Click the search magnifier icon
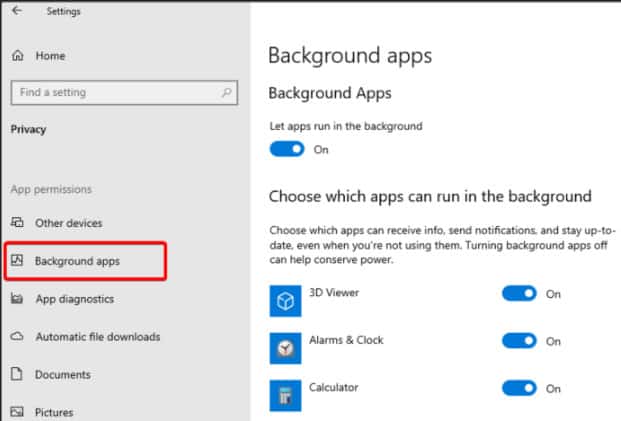Viewport: 621px width, 421px height. tap(227, 93)
